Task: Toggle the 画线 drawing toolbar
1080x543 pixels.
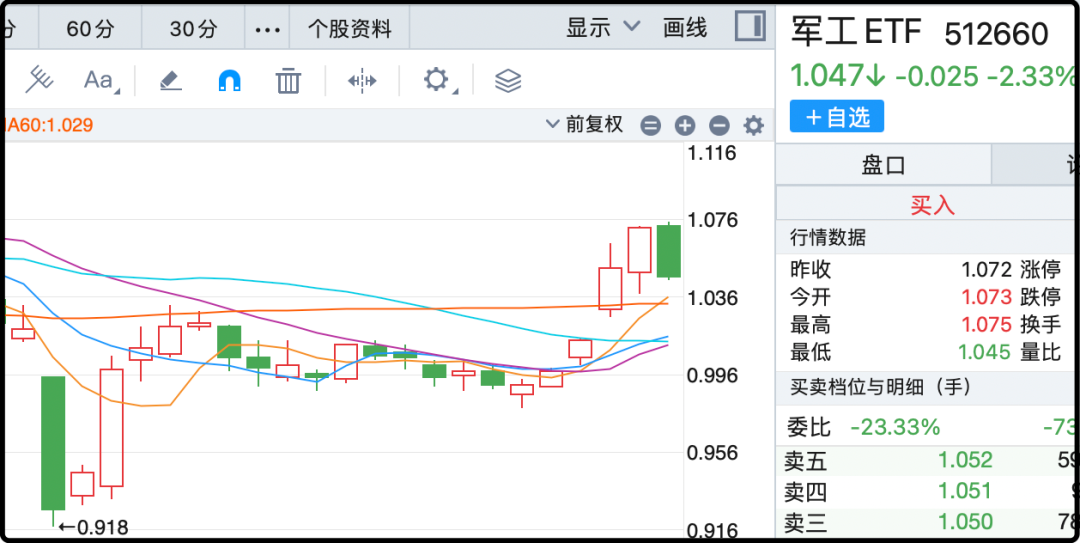Action: [685, 28]
